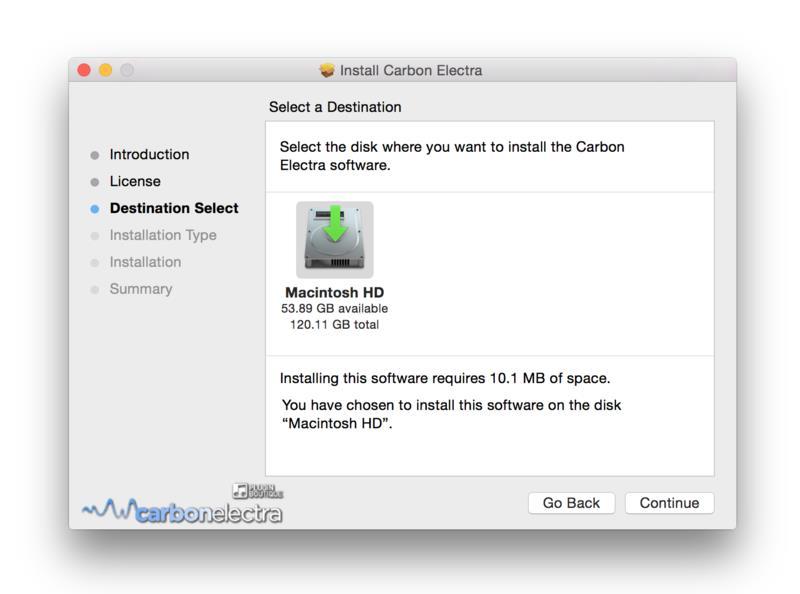Click the Plugin Boutique logo badge
Image resolution: width=800 pixels, height=594 pixels.
click(x=257, y=491)
